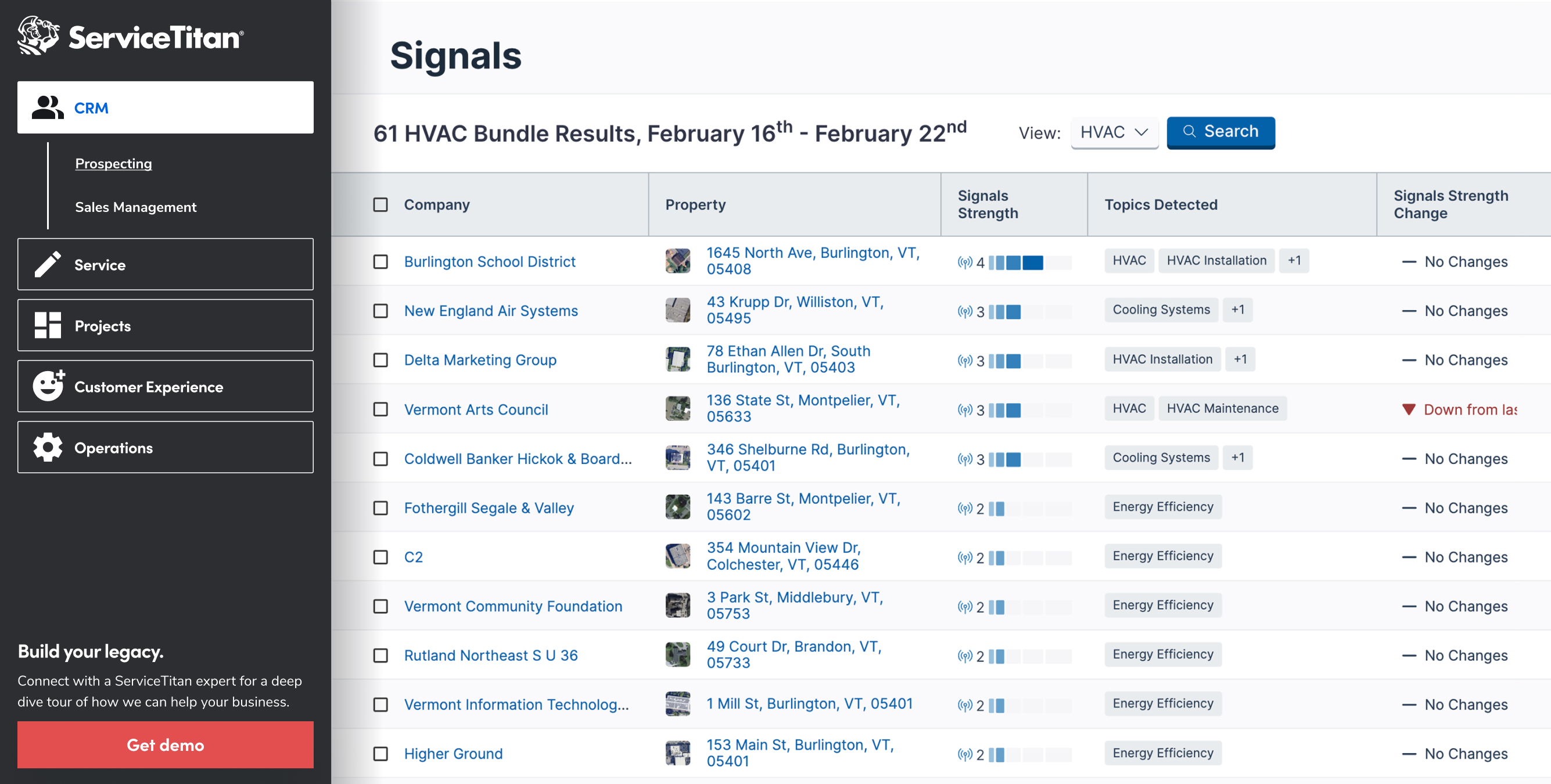Click the Service pencil icon

[x=48, y=265]
